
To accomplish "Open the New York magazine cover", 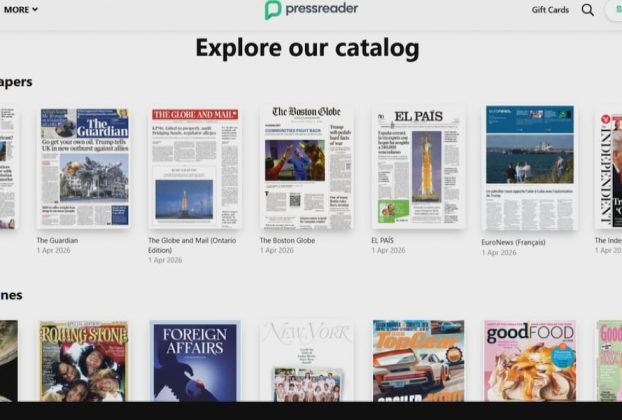I will point(307,361).
